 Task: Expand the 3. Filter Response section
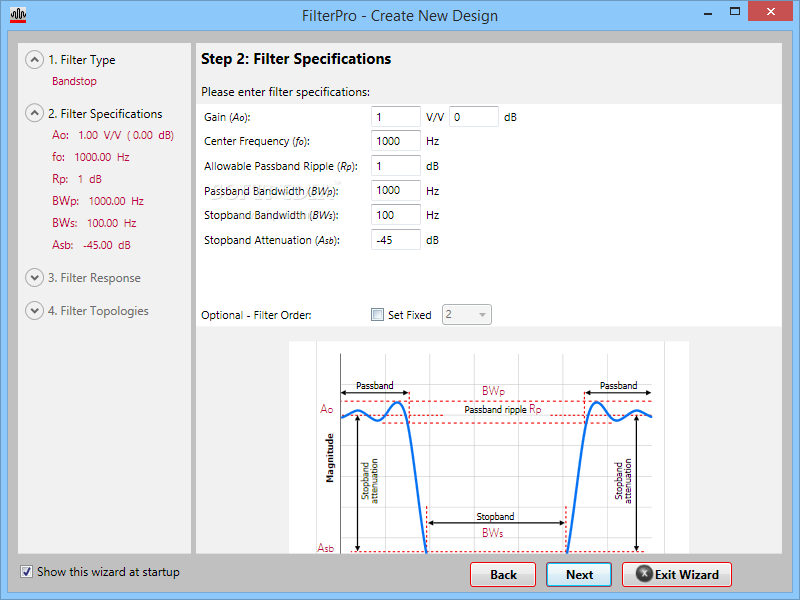tap(34, 278)
